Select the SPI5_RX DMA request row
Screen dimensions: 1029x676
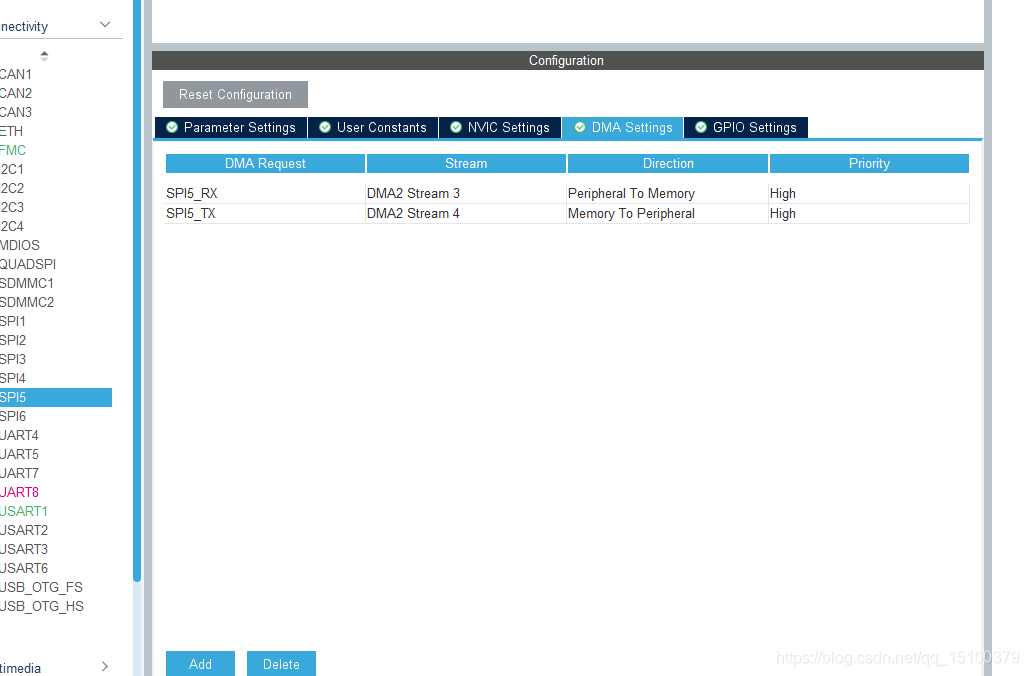(567, 194)
